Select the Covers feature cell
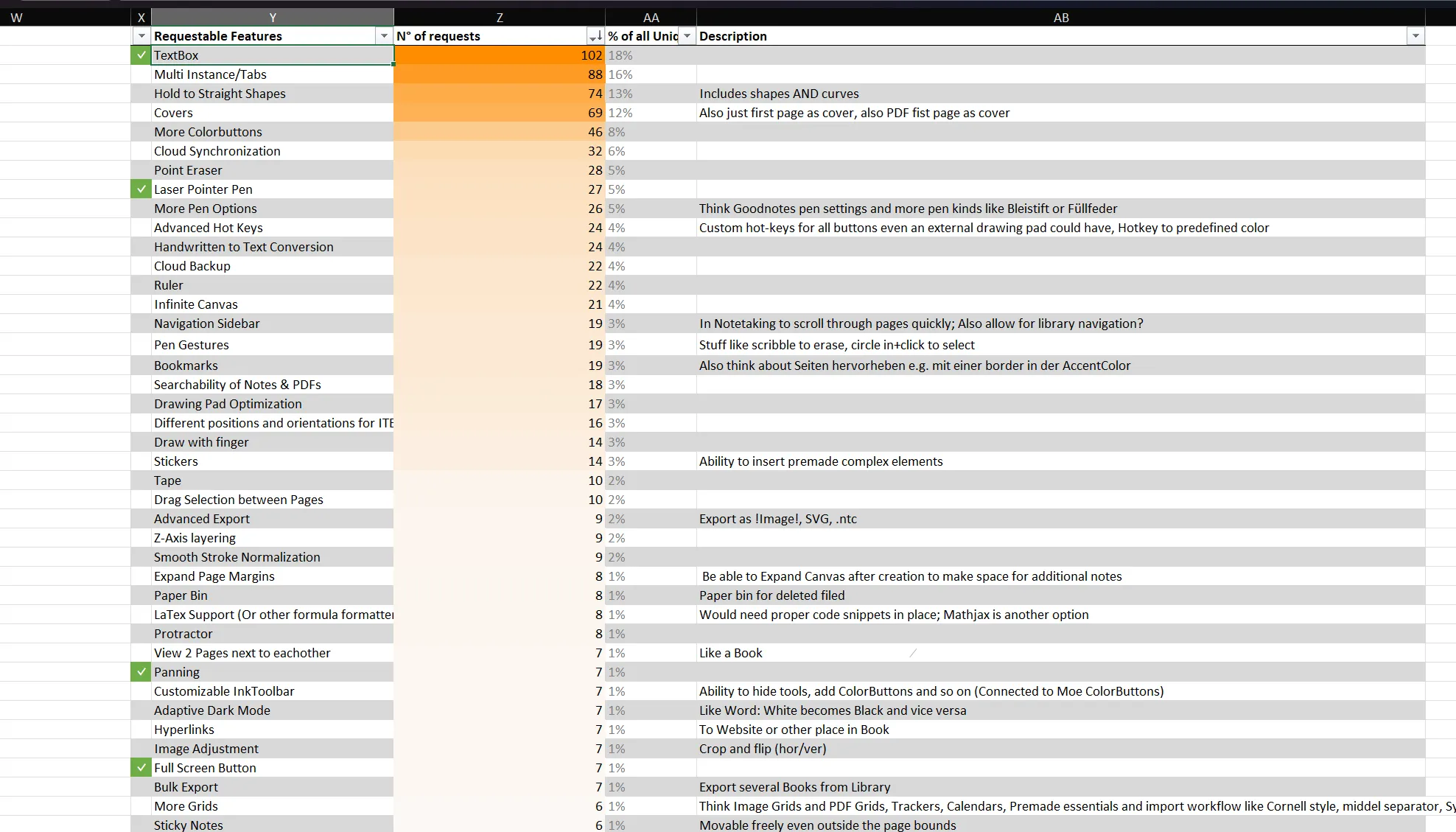This screenshot has height=832, width=1456. point(273,113)
